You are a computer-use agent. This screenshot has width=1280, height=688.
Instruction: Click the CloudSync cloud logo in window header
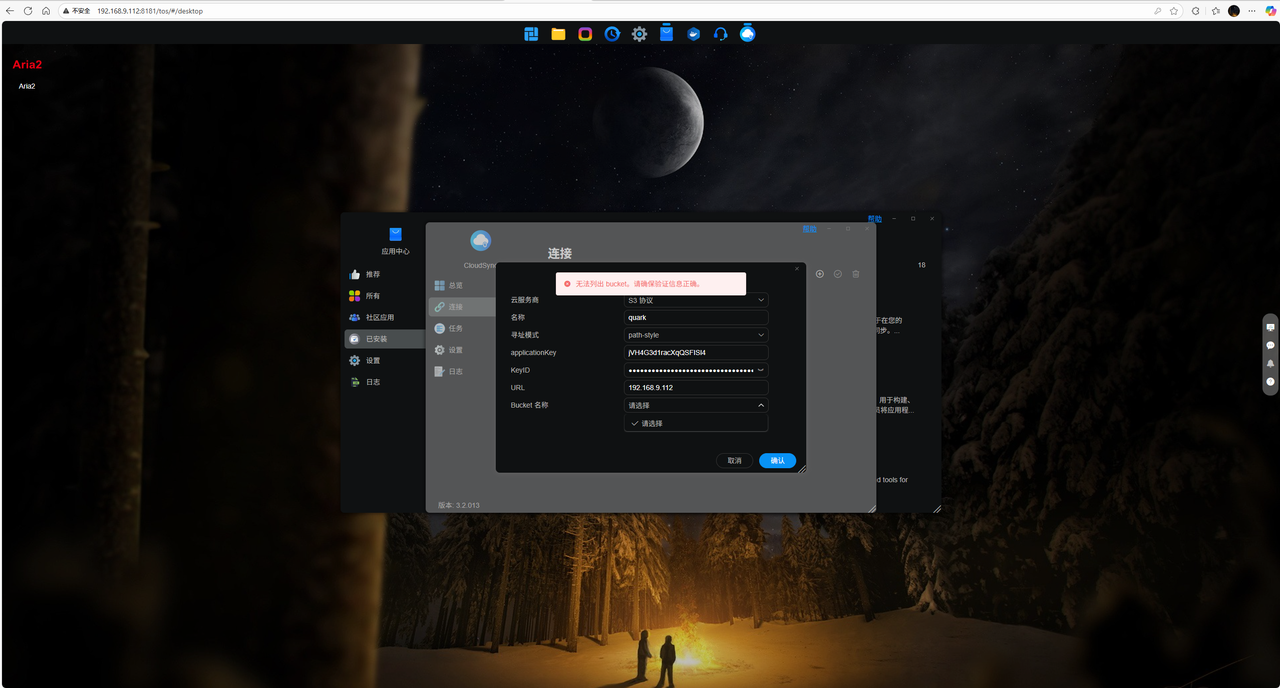tap(480, 241)
